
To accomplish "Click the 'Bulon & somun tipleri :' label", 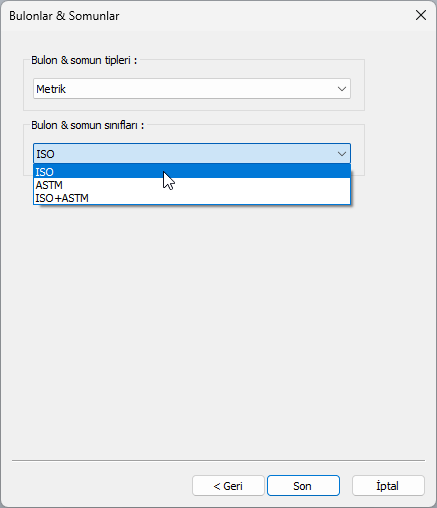I will pos(84,60).
